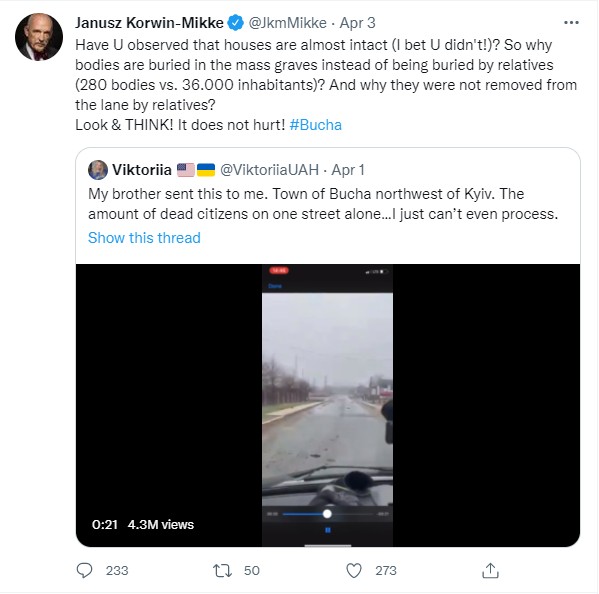Open the #Bucha hashtag link
The width and height of the screenshot is (599, 594).
[x=316, y=125]
